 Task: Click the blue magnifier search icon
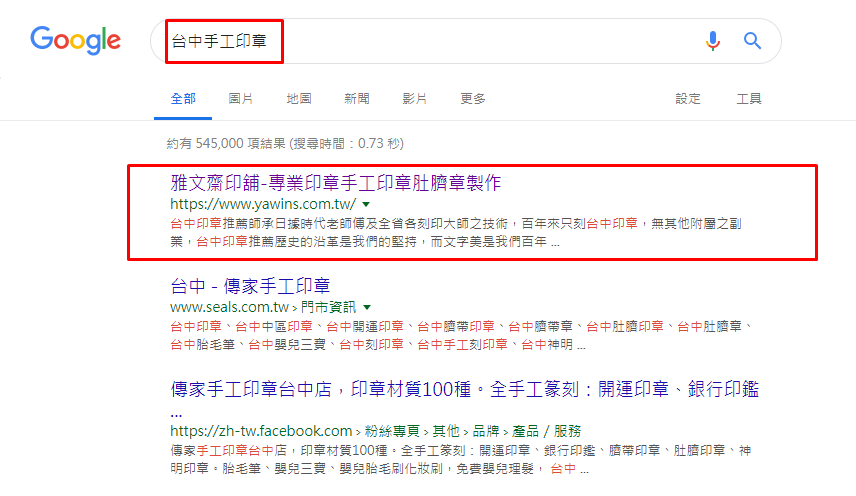click(752, 40)
